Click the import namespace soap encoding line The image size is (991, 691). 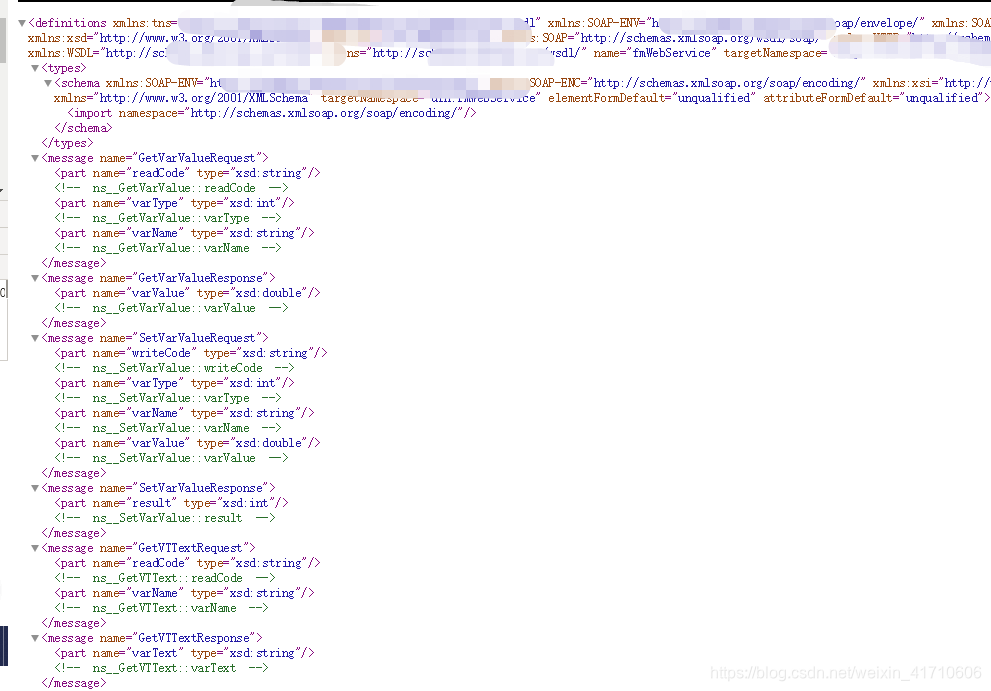click(x=272, y=113)
